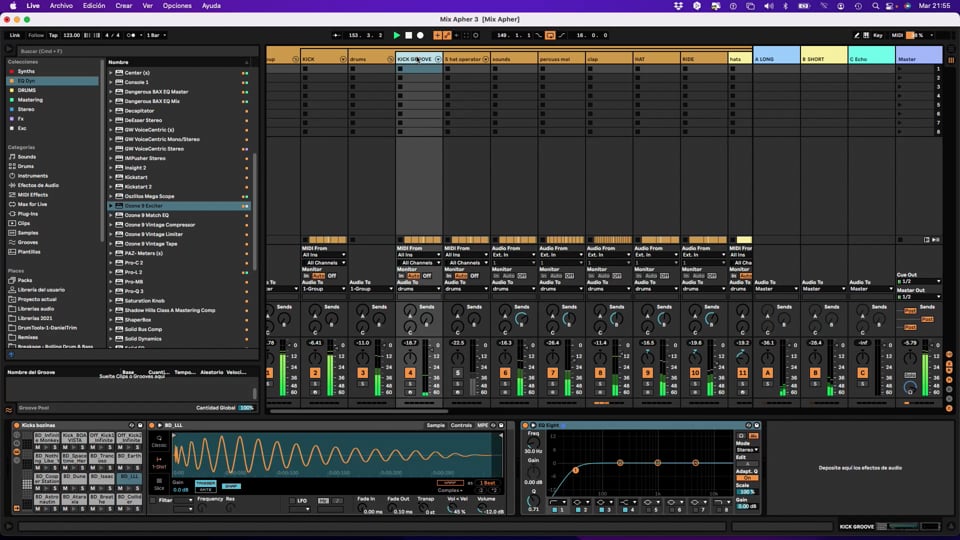The width and height of the screenshot is (960, 540).
Task: Select Slice mode in Simpler
Action: coord(159,484)
